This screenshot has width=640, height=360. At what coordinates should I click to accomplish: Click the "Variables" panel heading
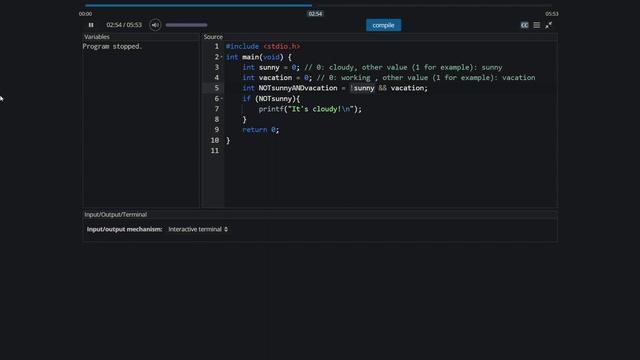pos(97,37)
